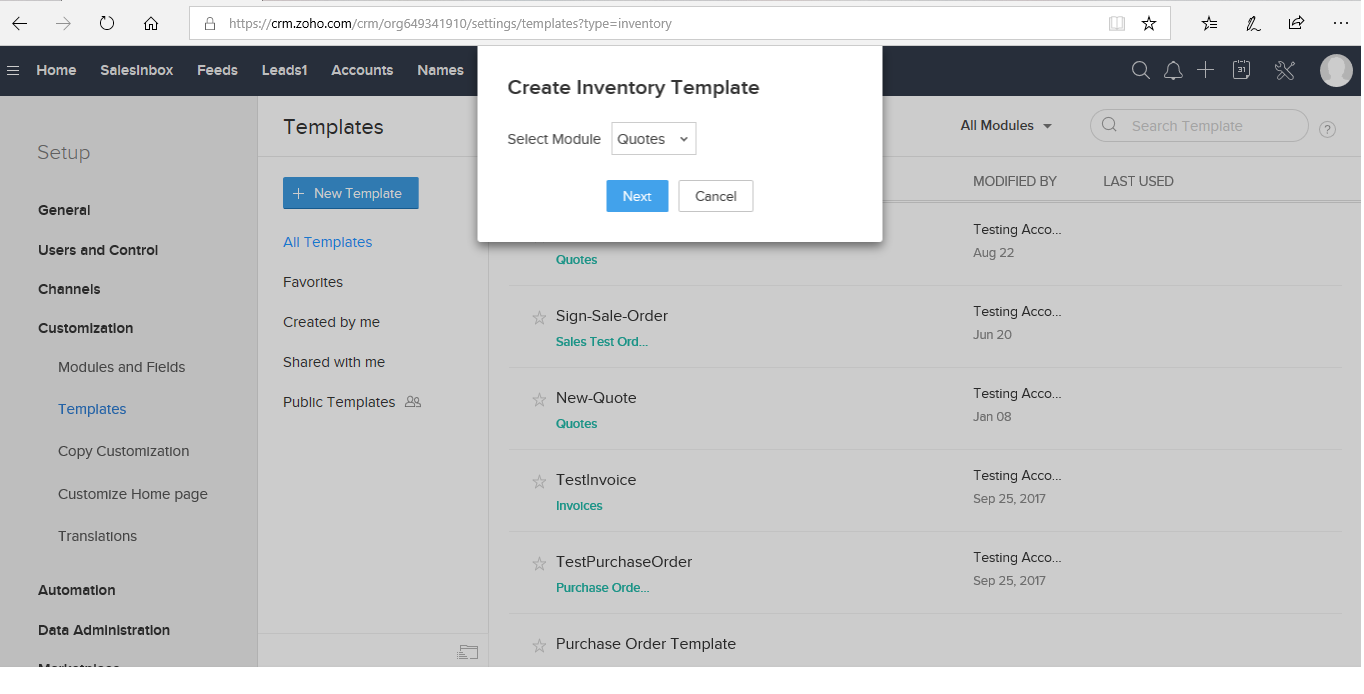Viewport: 1364px width, 694px height.
Task: Open the browser home page
Action: pos(151,23)
